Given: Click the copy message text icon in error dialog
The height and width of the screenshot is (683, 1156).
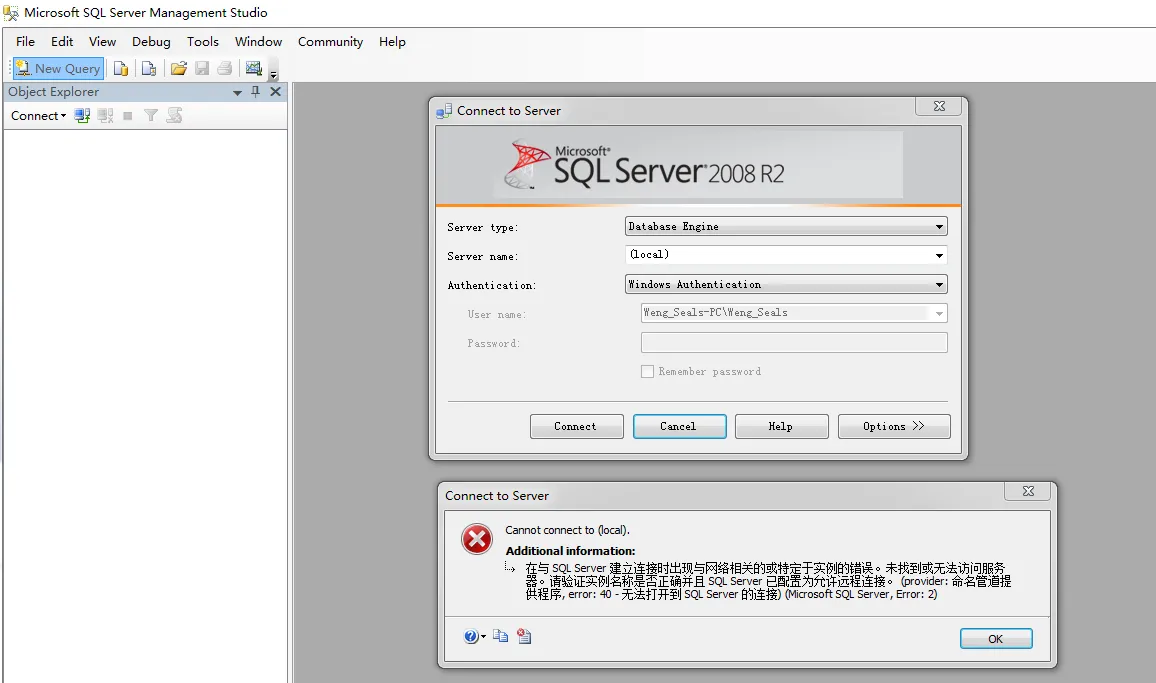Looking at the screenshot, I should 501,636.
